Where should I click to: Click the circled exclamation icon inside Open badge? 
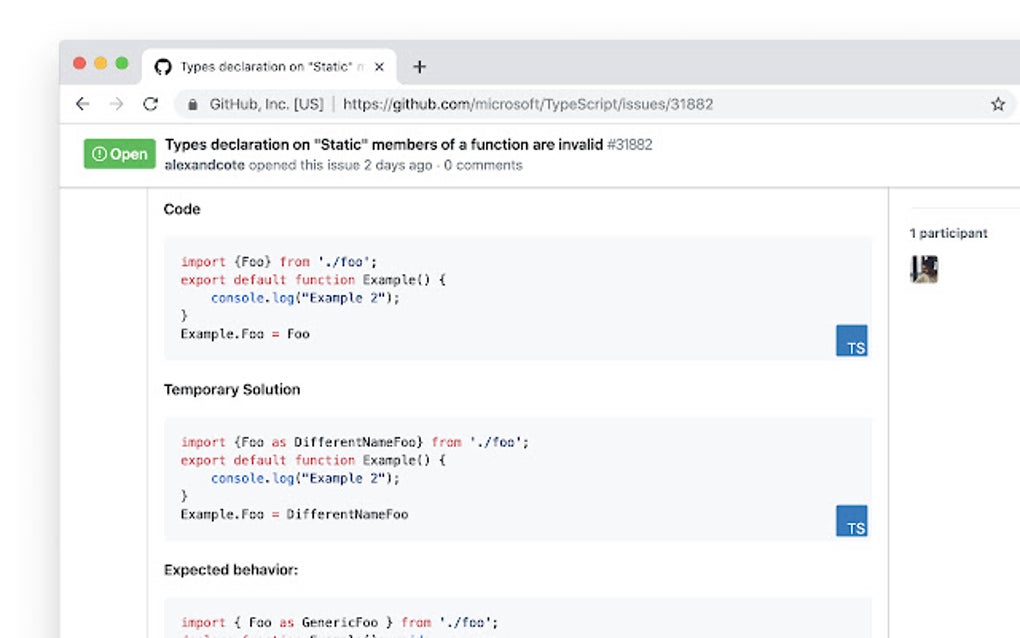[101, 154]
